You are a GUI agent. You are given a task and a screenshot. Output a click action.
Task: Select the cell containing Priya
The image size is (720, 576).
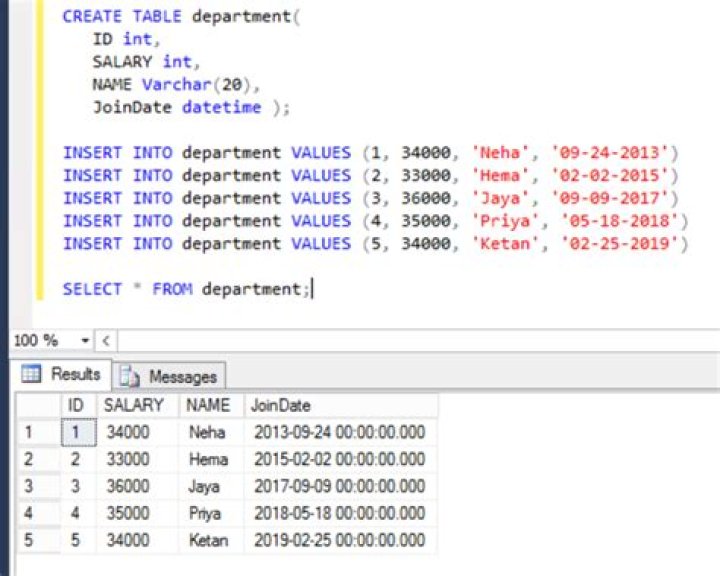pos(207,514)
